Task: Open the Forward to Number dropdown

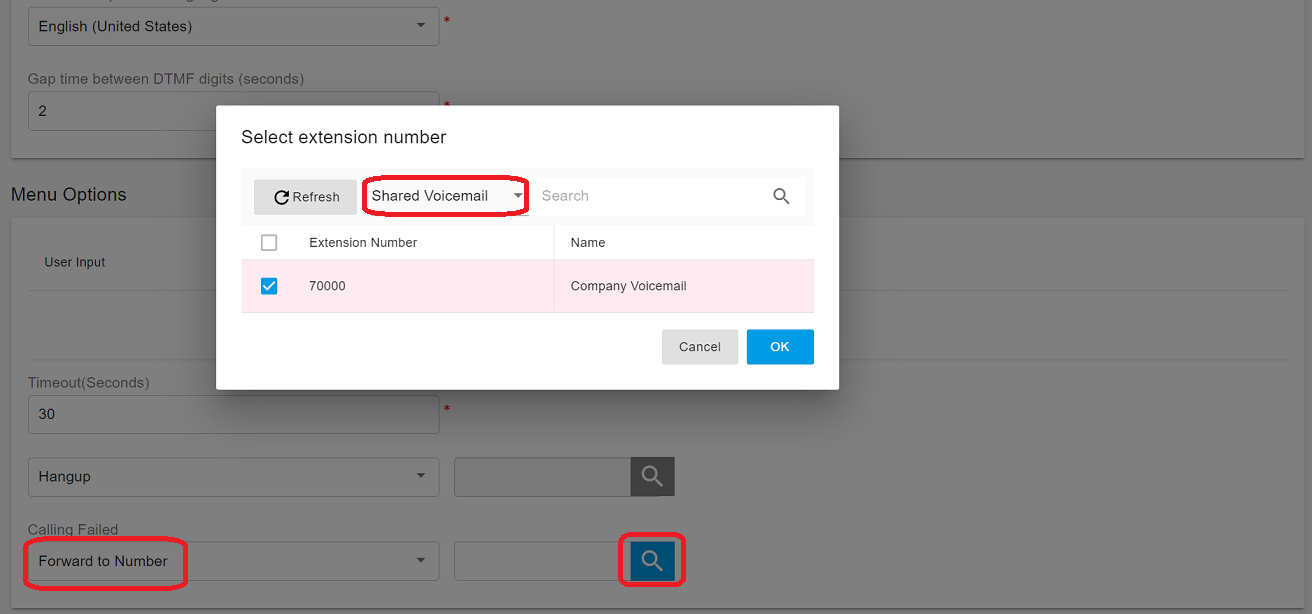Action: 233,561
